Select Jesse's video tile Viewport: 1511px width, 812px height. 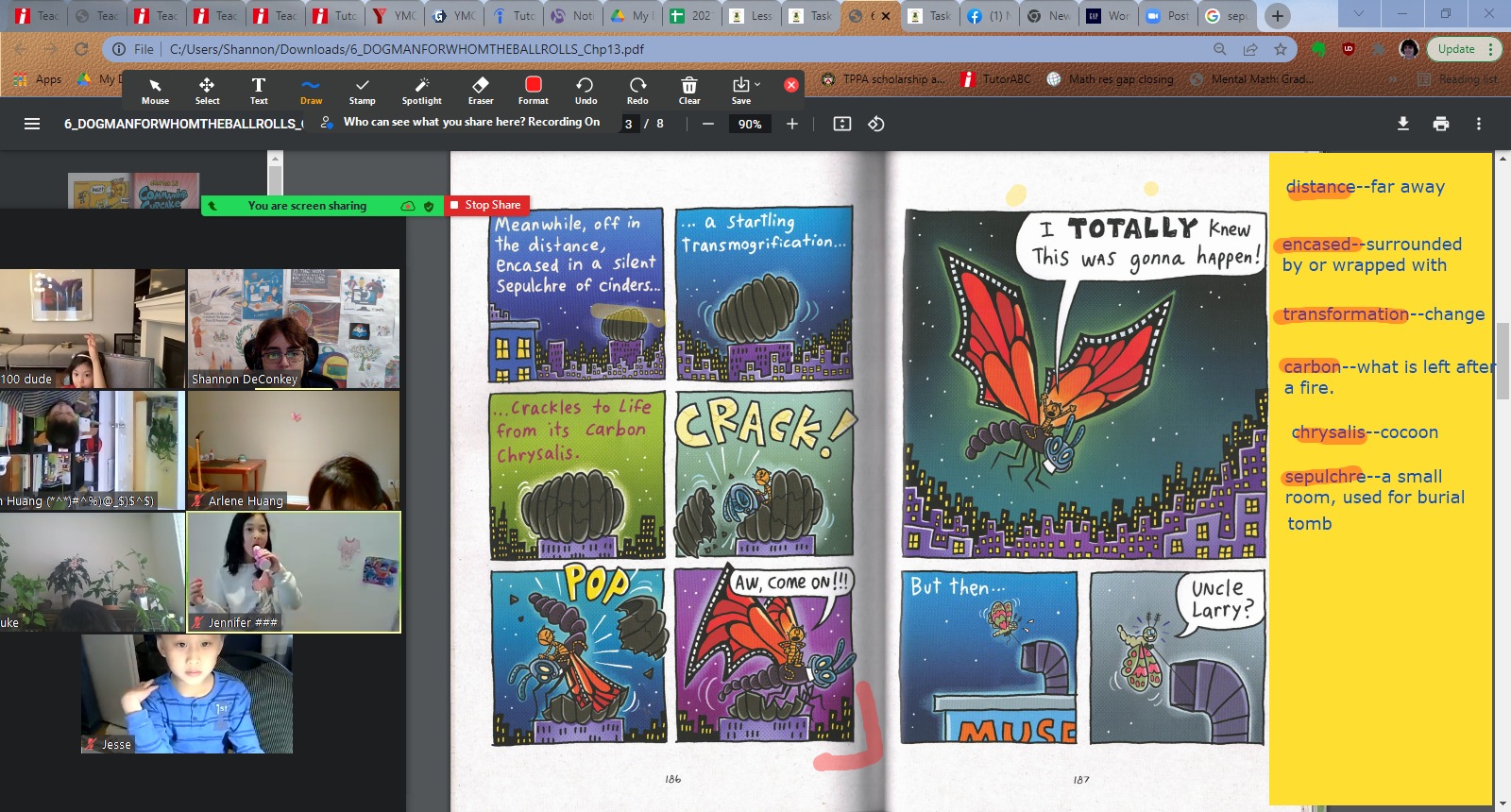coord(187,694)
